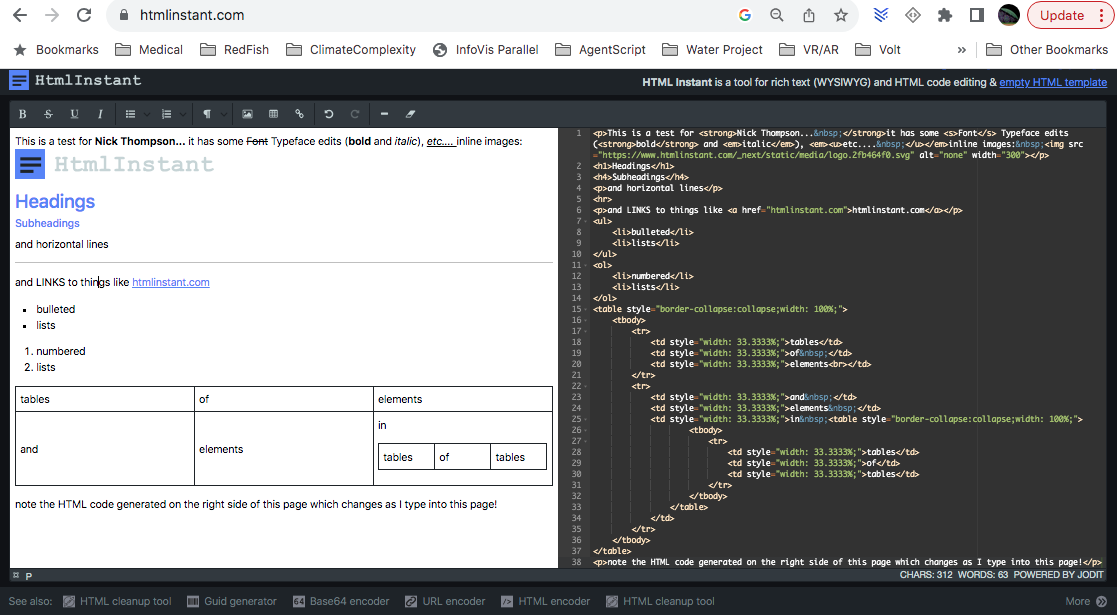Open the HTML cleanup tool beside Guid generator
The image size is (1117, 615).
(118, 601)
